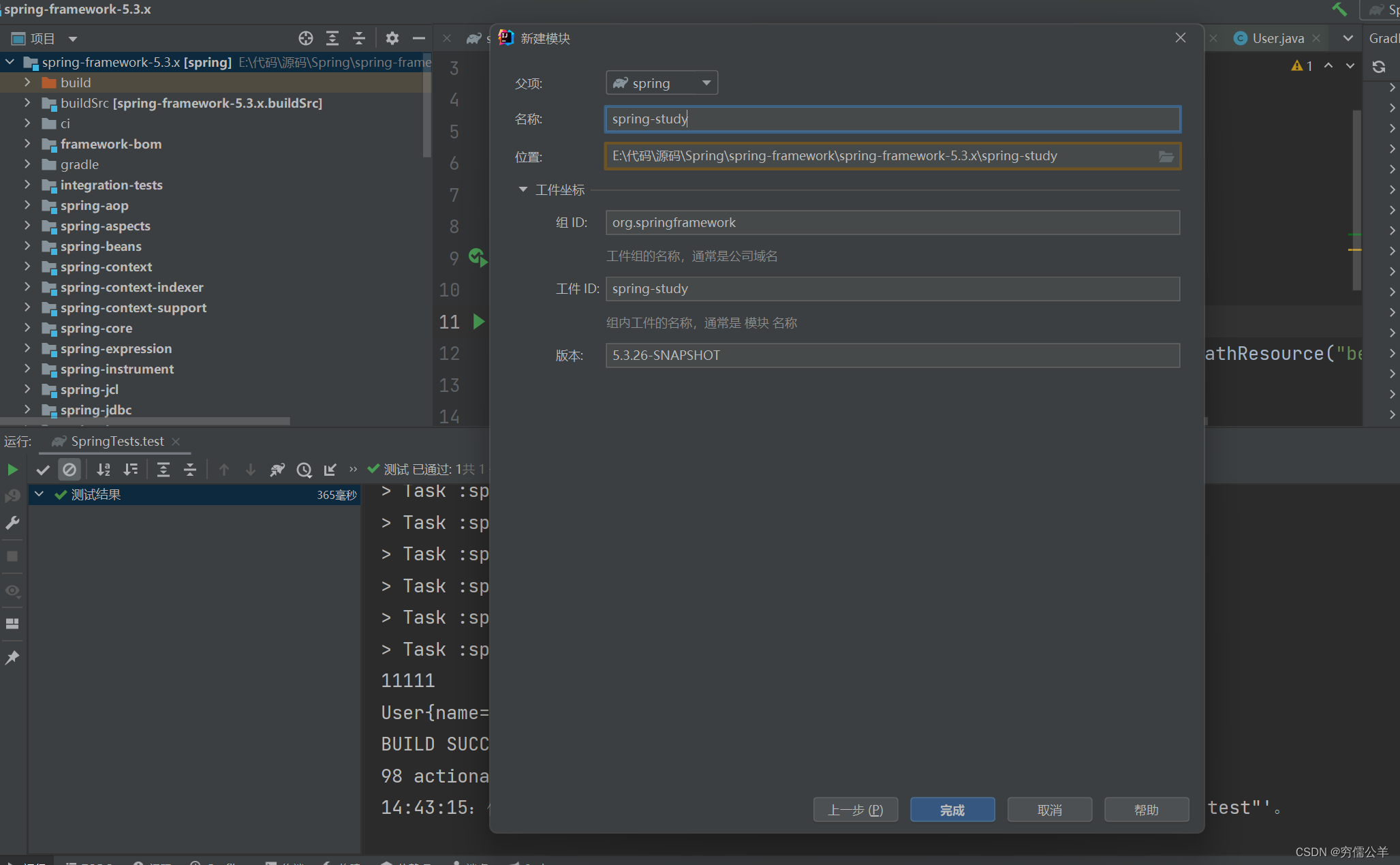The width and height of the screenshot is (1400, 865).
Task: Click the Gradle refresh icon
Action: [1378, 66]
